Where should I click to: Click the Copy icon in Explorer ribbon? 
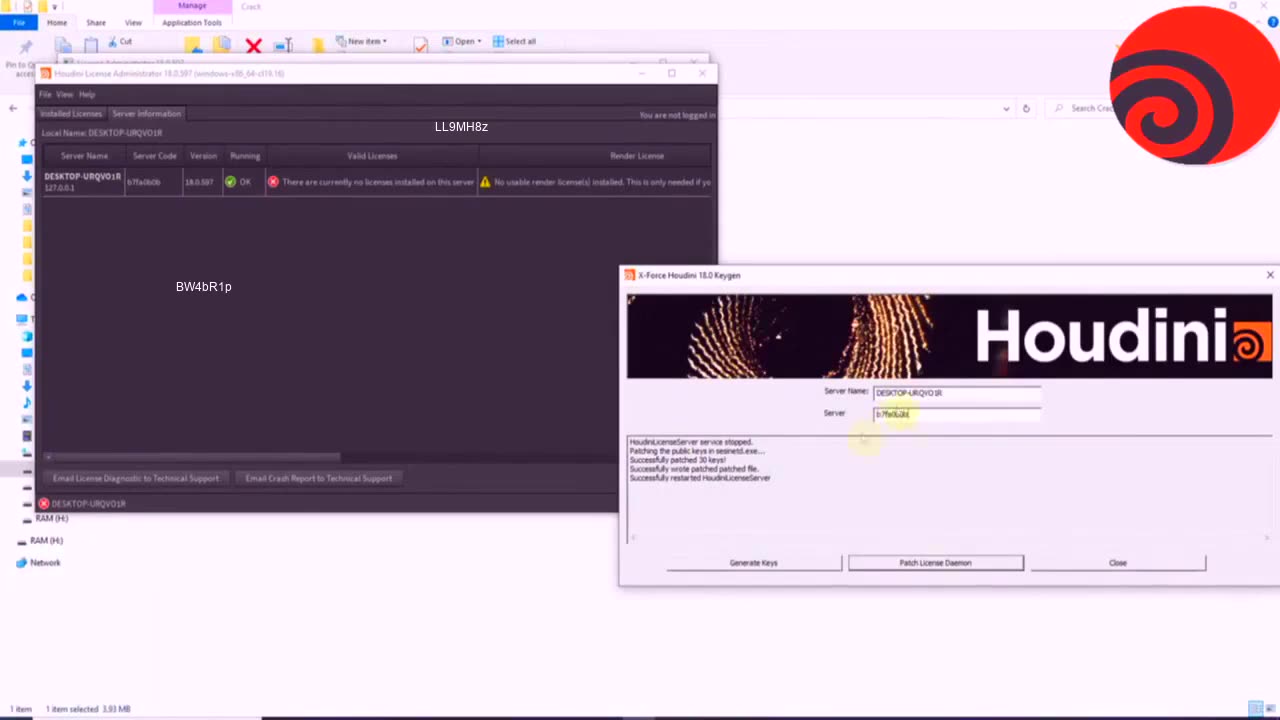click(62, 45)
